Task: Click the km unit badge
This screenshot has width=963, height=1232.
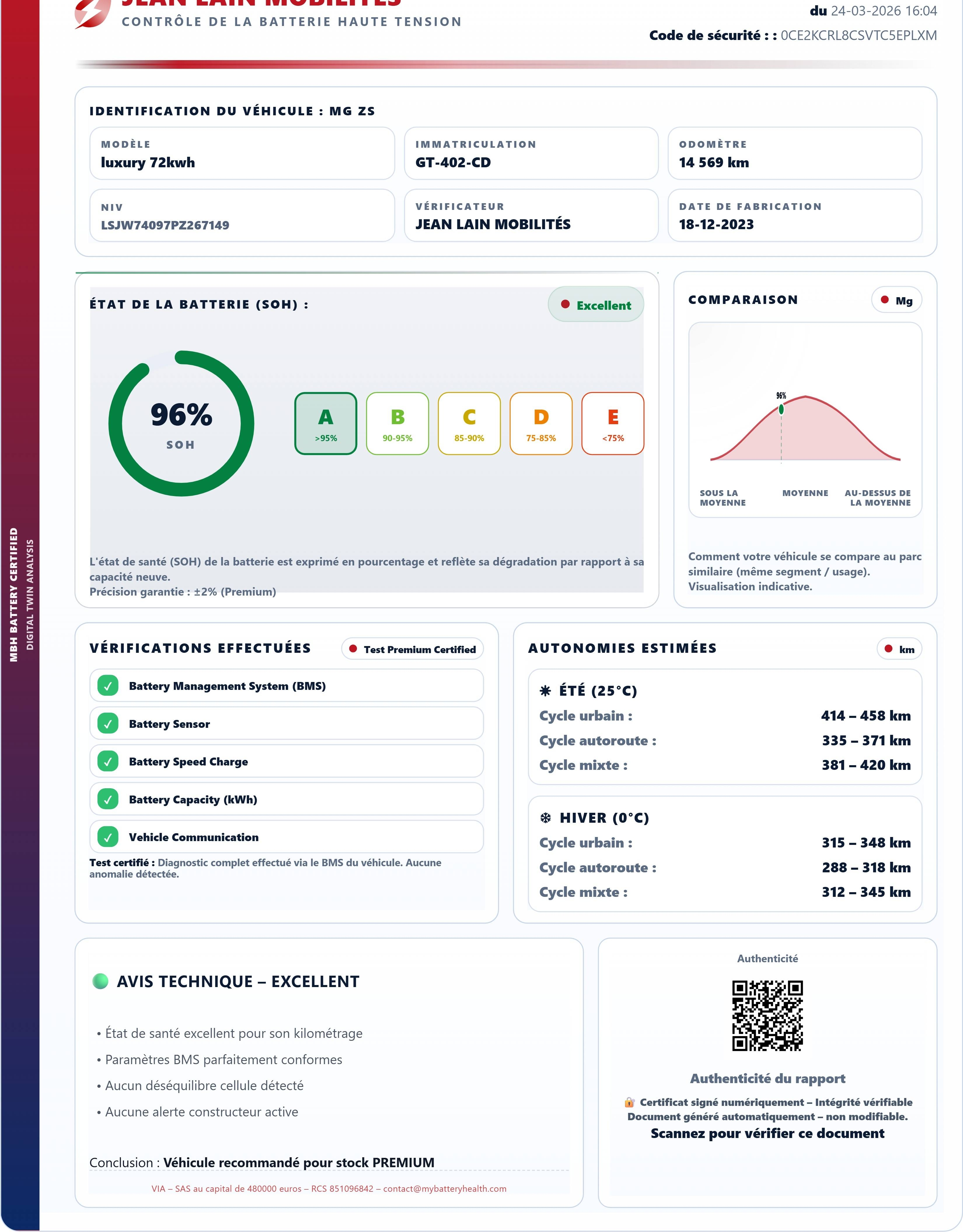Action: pyautogui.click(x=899, y=649)
